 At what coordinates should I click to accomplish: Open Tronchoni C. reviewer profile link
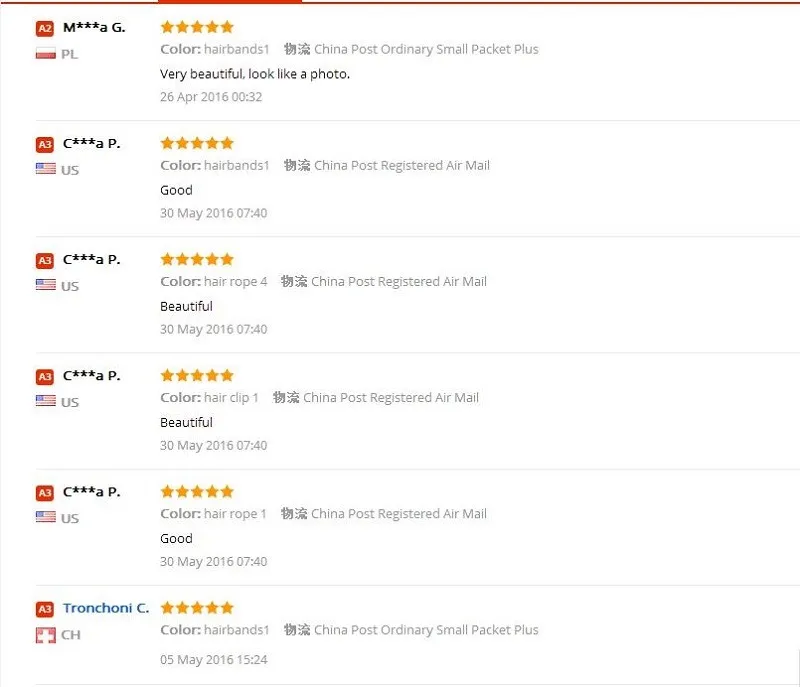click(x=106, y=608)
